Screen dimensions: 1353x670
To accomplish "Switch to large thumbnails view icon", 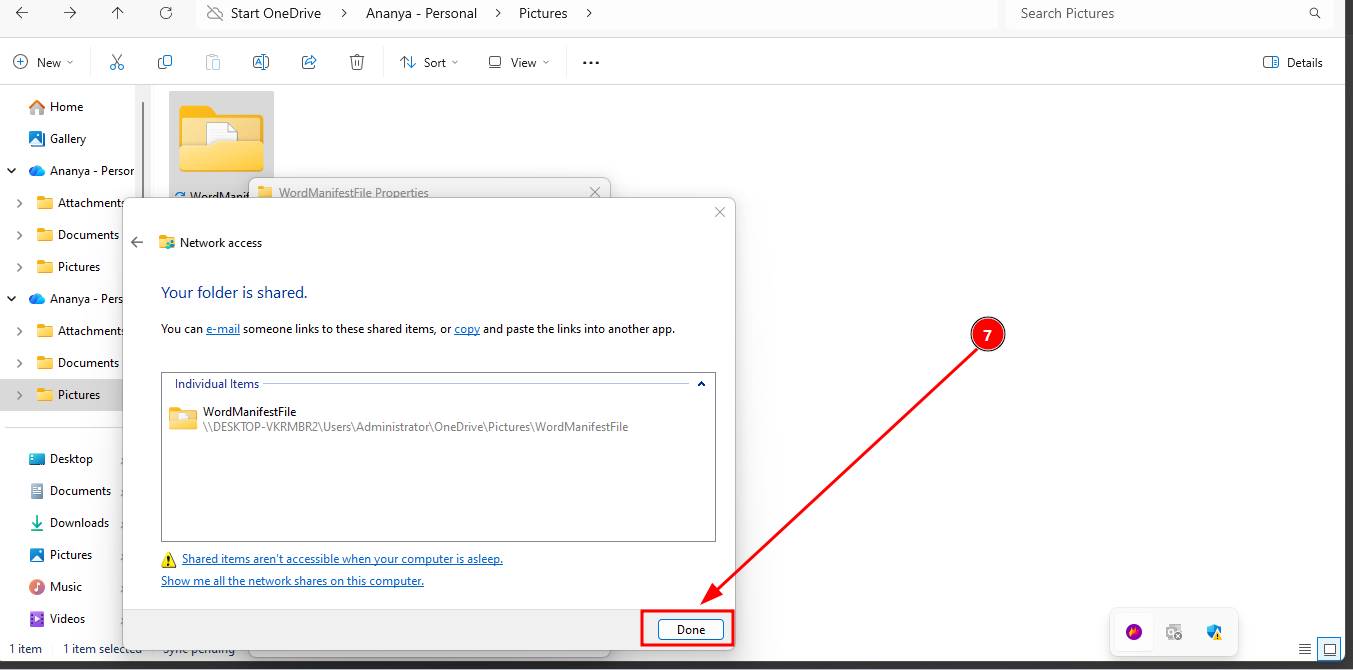I will point(1329,649).
